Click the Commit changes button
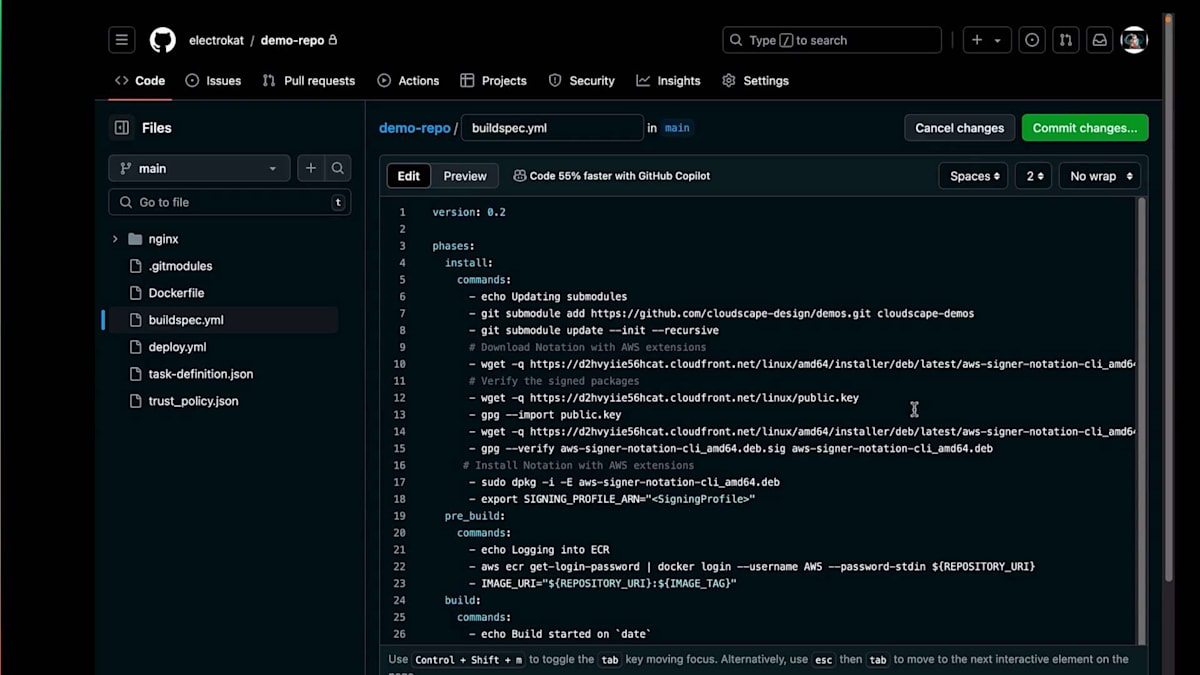Image resolution: width=1200 pixels, height=675 pixels. point(1085,128)
